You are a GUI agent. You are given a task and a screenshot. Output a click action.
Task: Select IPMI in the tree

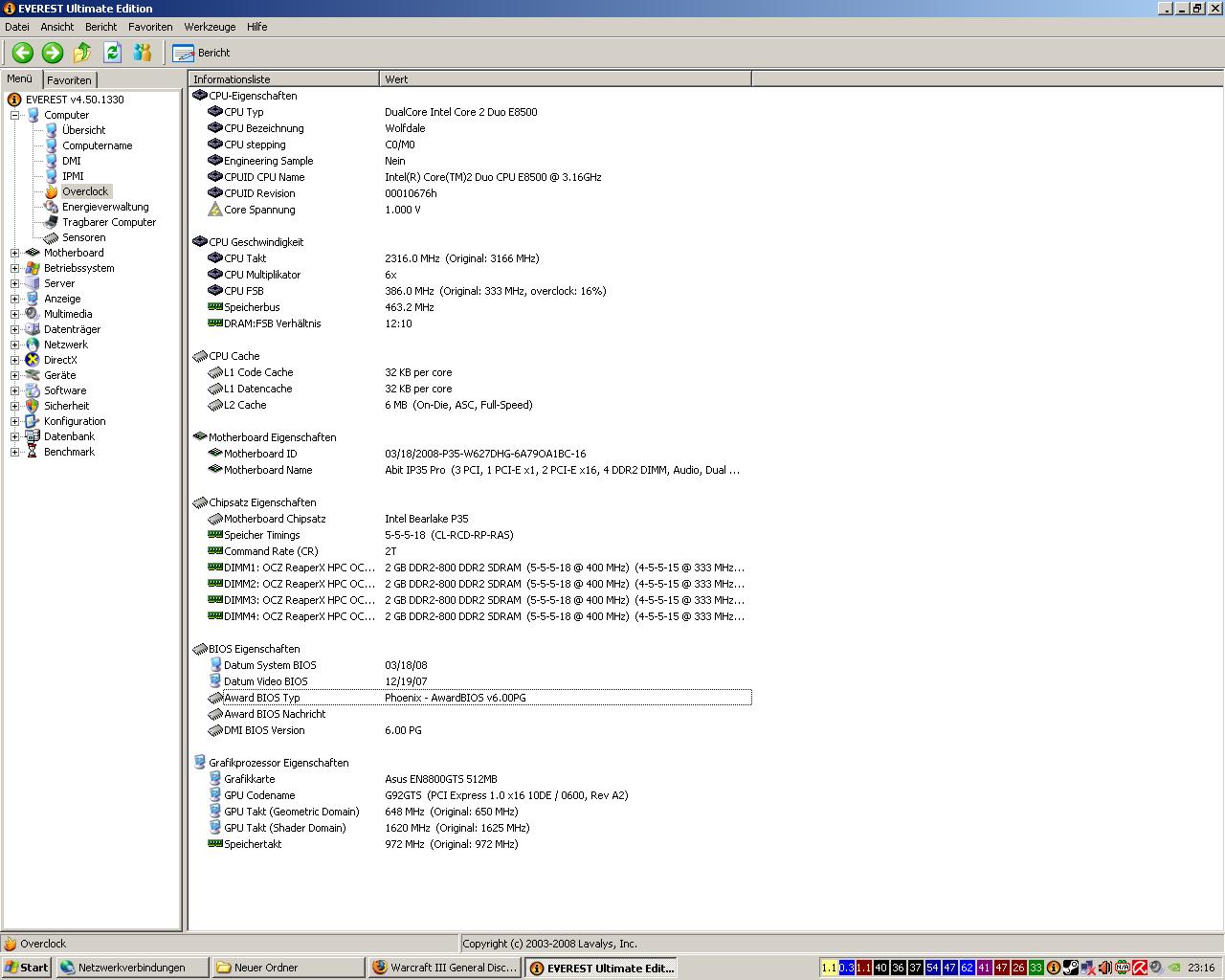[73, 176]
